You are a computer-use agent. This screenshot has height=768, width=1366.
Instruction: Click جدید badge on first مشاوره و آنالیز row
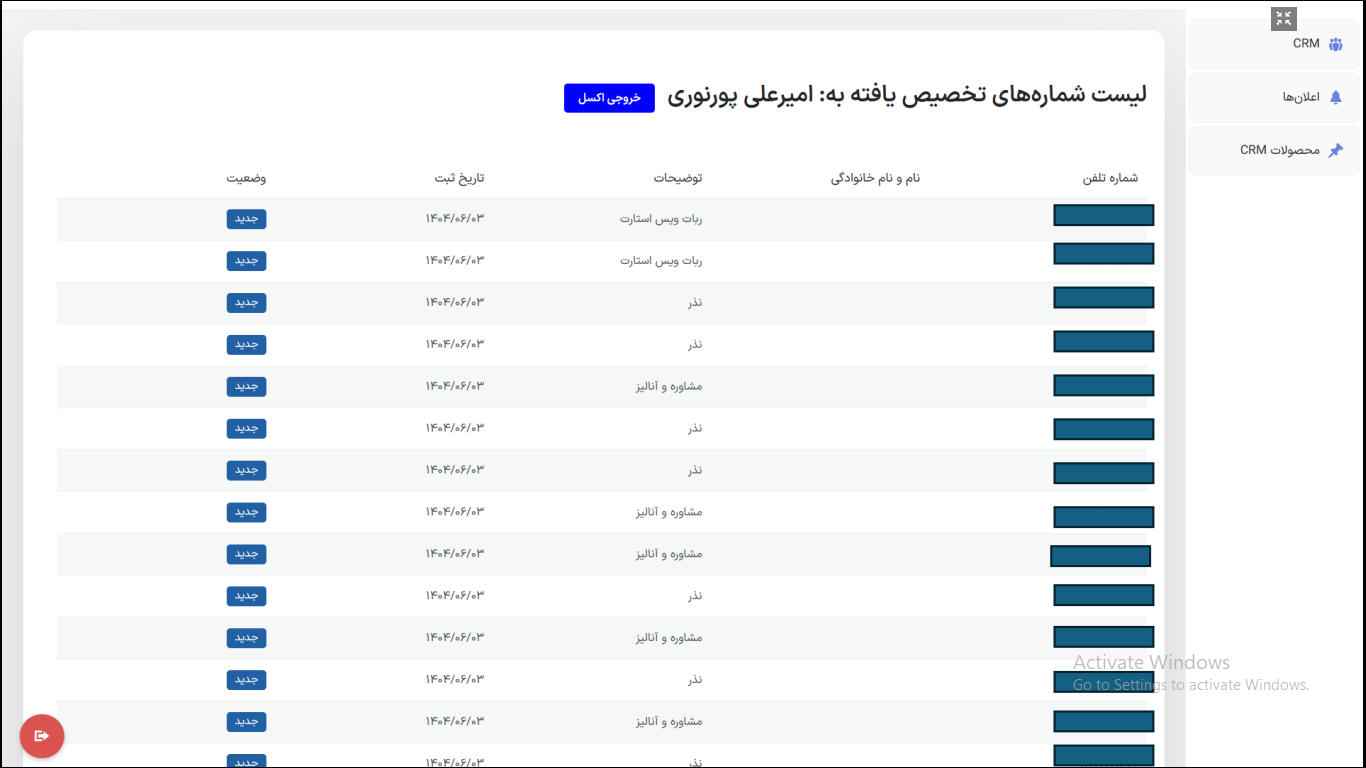point(246,386)
